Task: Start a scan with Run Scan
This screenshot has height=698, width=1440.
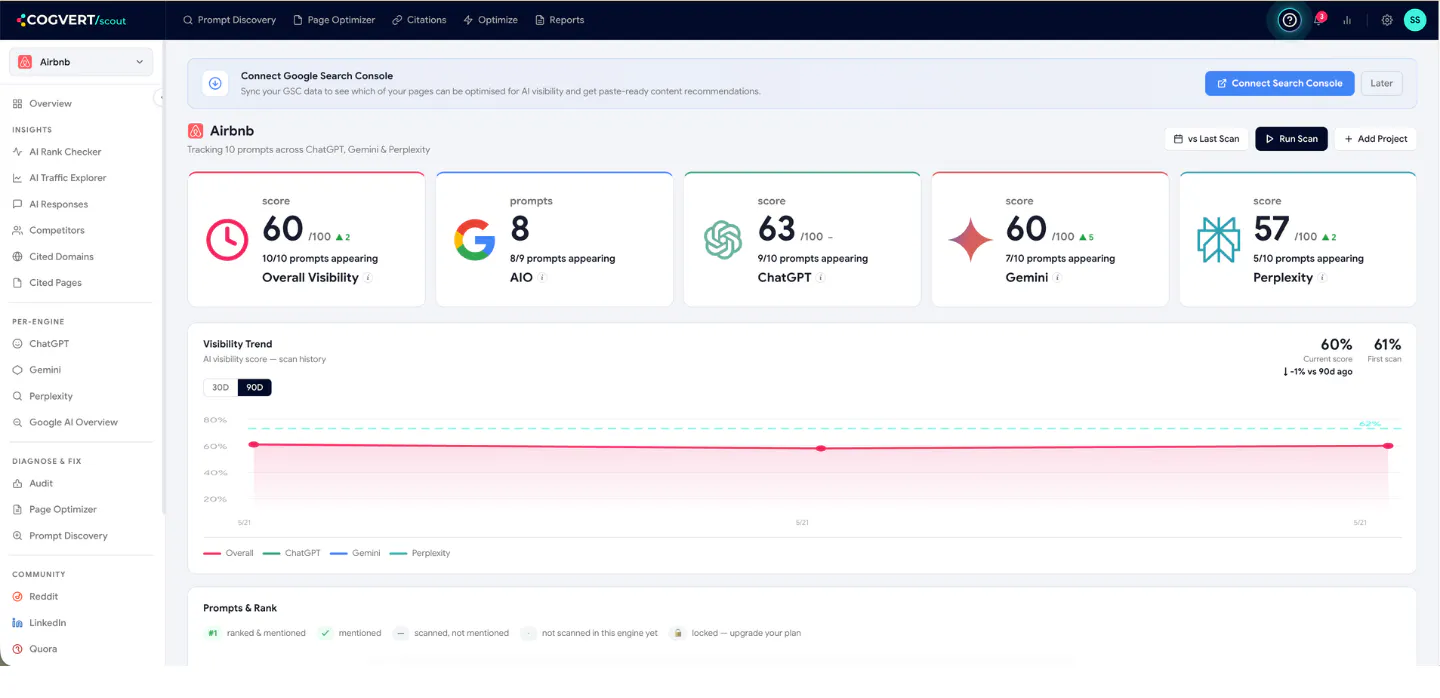Action: click(x=1291, y=139)
